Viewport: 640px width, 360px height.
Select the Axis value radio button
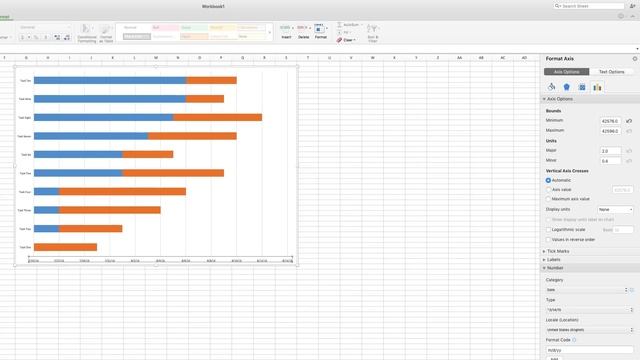tap(548, 190)
